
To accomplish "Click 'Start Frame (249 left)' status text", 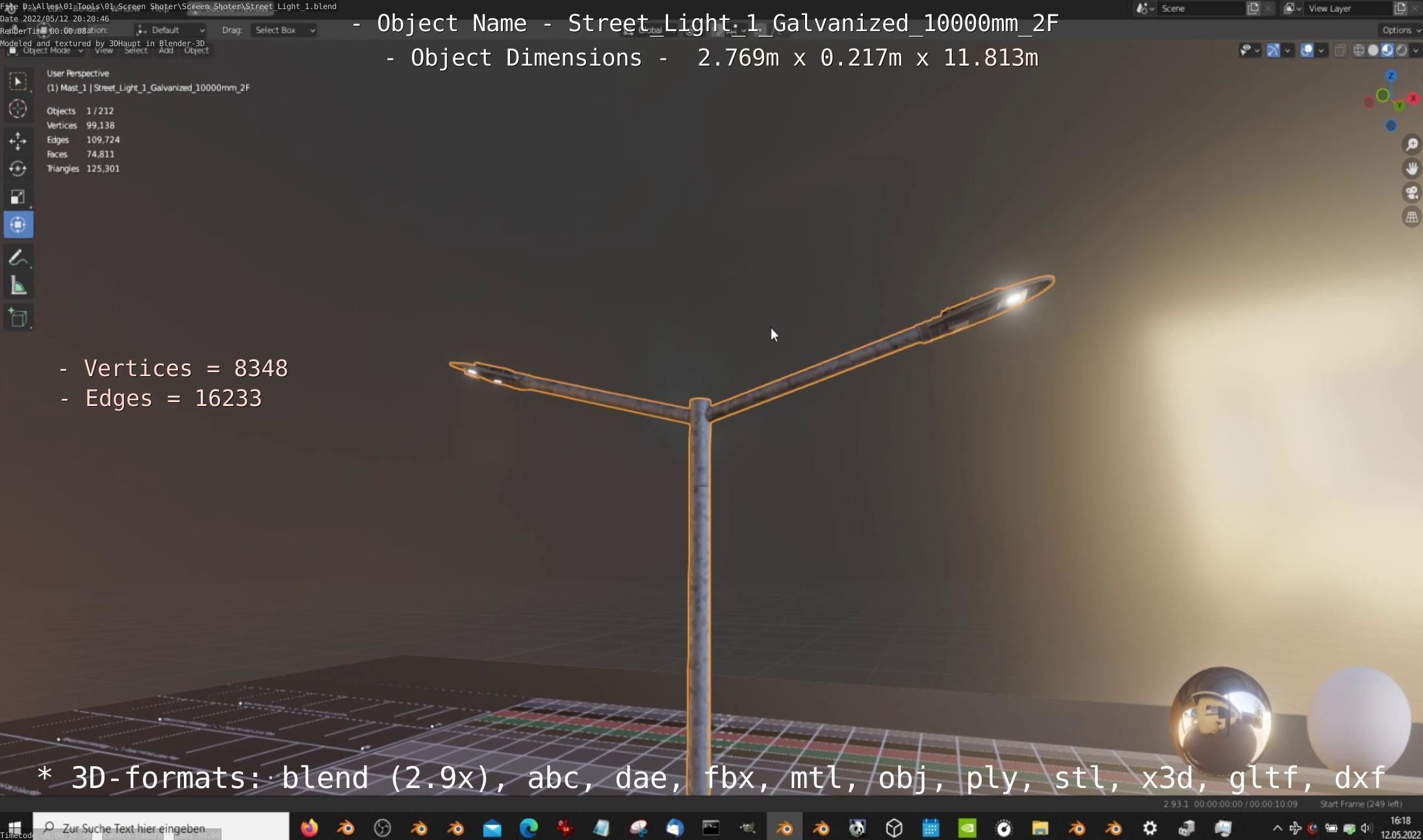I will tap(1361, 804).
